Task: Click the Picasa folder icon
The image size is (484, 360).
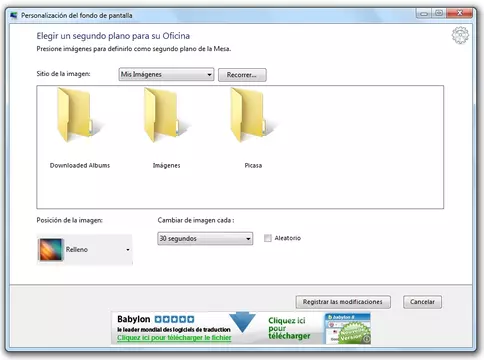Action: tap(251, 115)
